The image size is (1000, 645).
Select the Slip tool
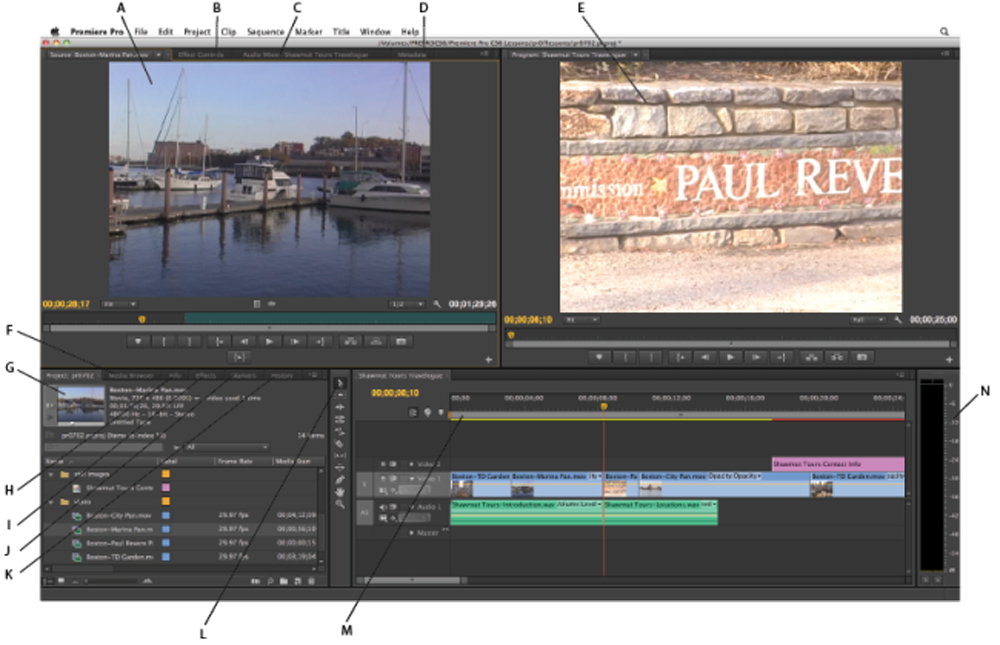click(340, 456)
